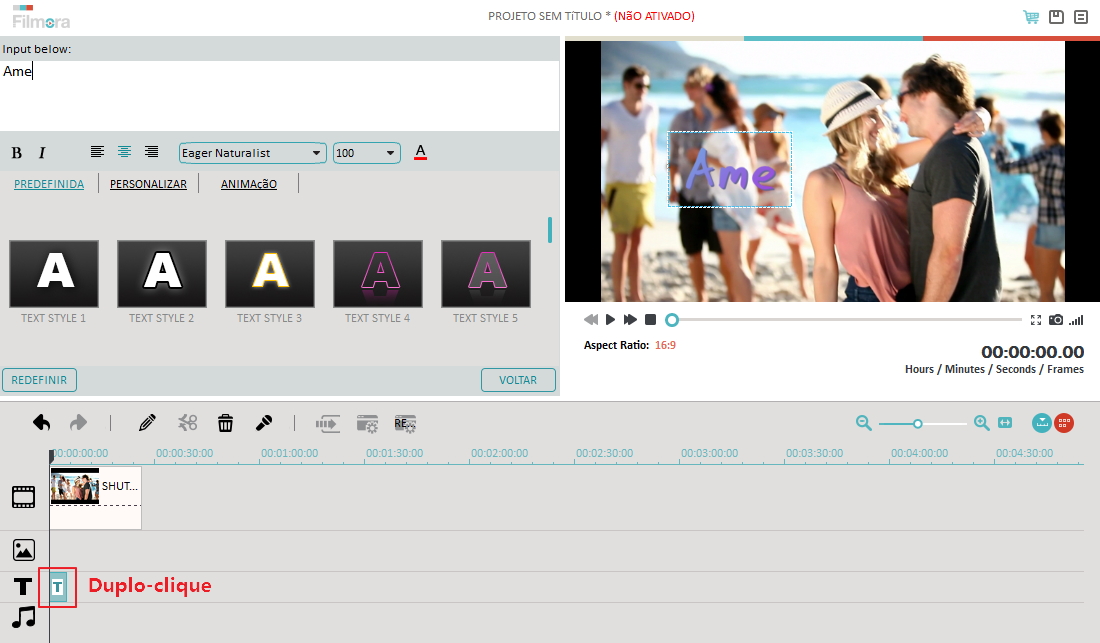Select the TEXT STYLE 3 preset thumbnail
1100x643 pixels.
click(270, 273)
